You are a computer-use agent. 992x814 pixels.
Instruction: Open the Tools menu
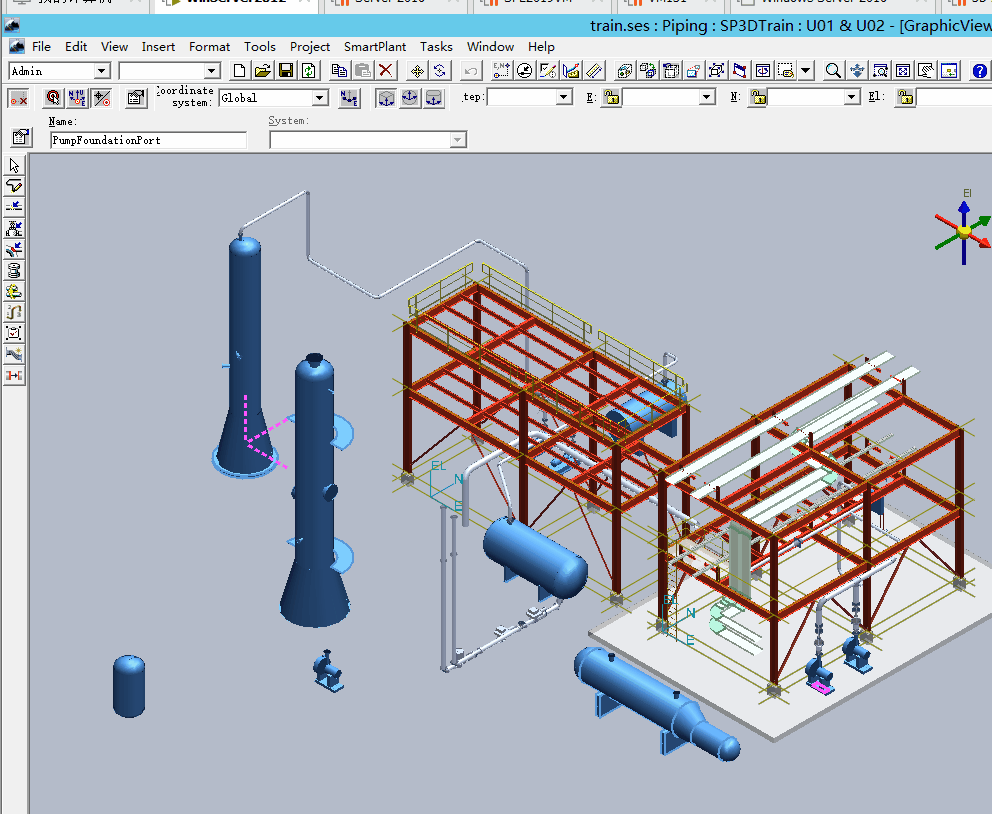[x=260, y=47]
